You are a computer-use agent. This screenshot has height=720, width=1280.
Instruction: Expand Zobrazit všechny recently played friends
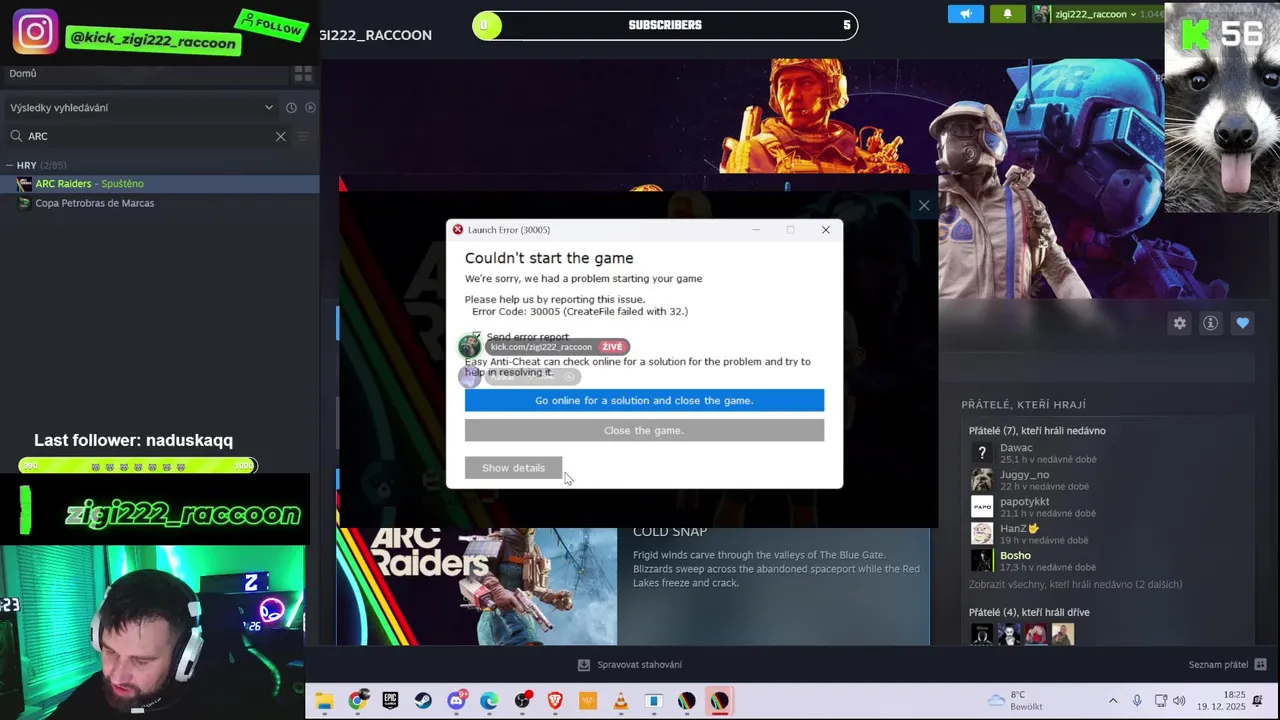1075,584
